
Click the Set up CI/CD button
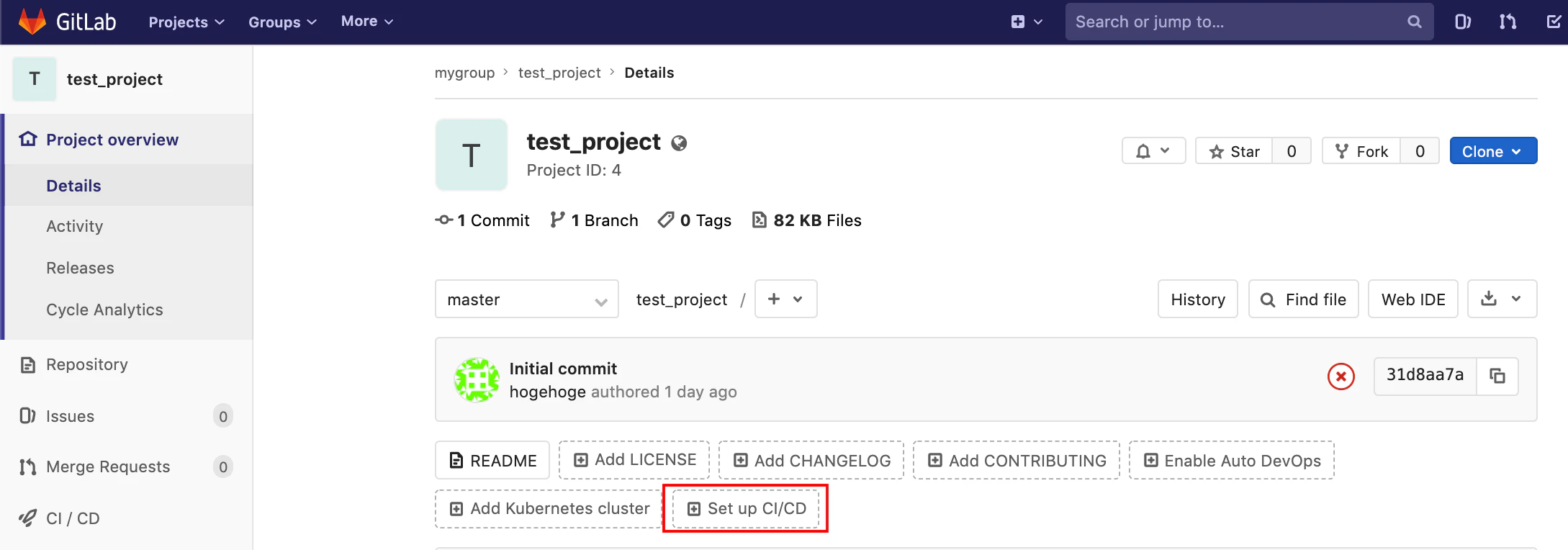[746, 508]
